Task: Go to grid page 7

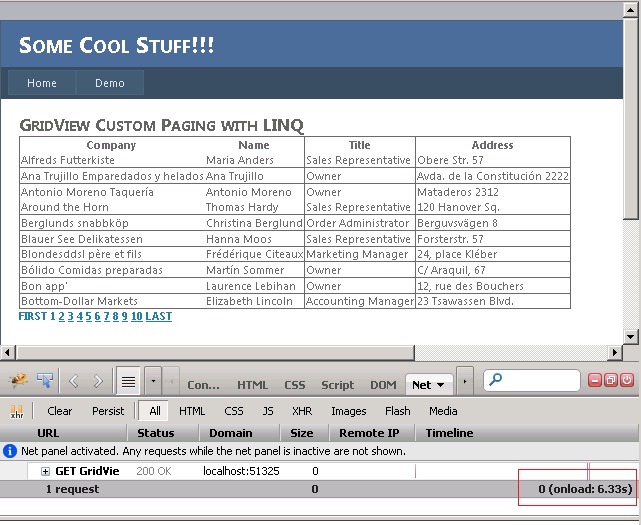Action: [106, 316]
